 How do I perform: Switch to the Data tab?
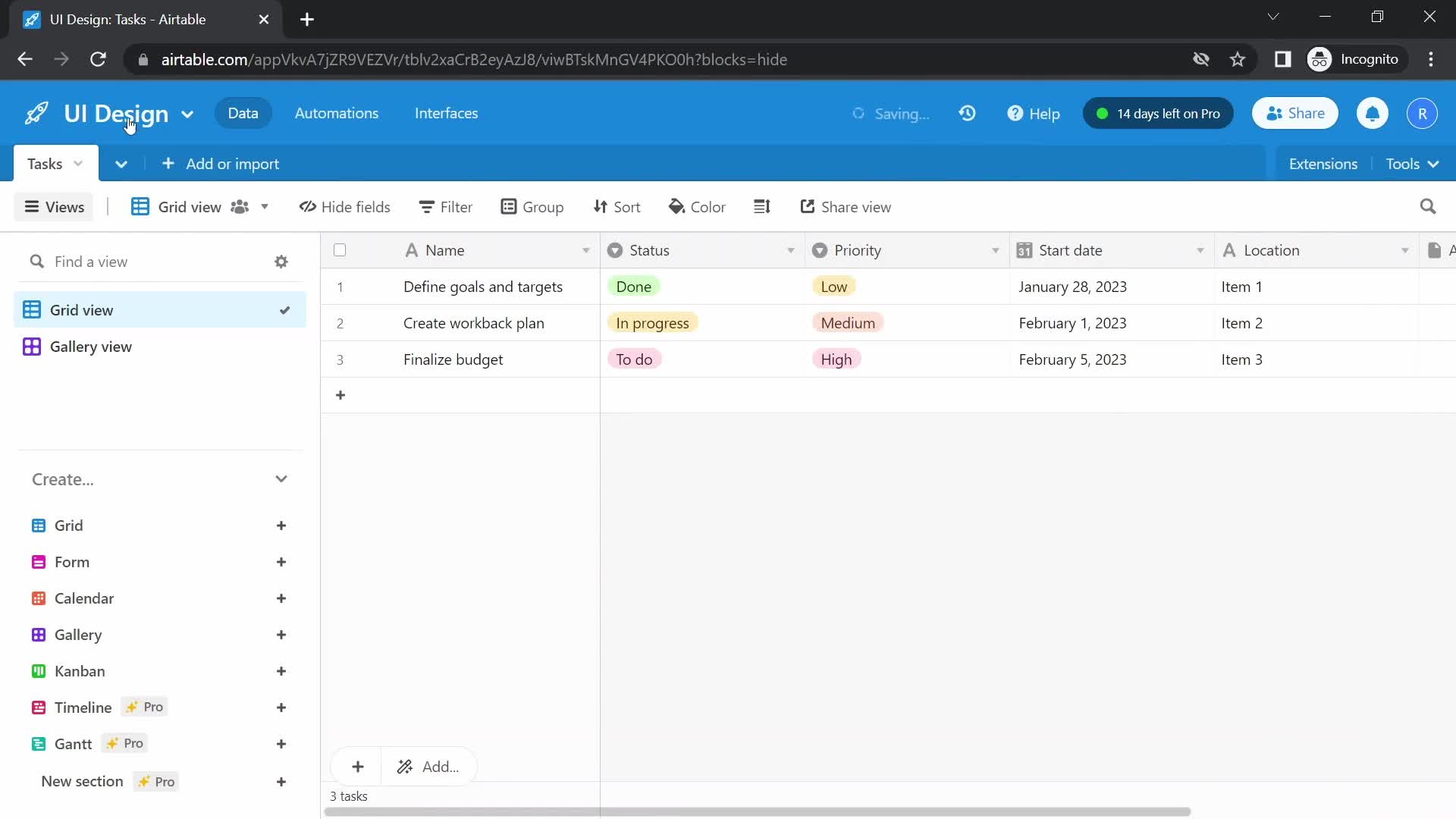[x=242, y=113]
